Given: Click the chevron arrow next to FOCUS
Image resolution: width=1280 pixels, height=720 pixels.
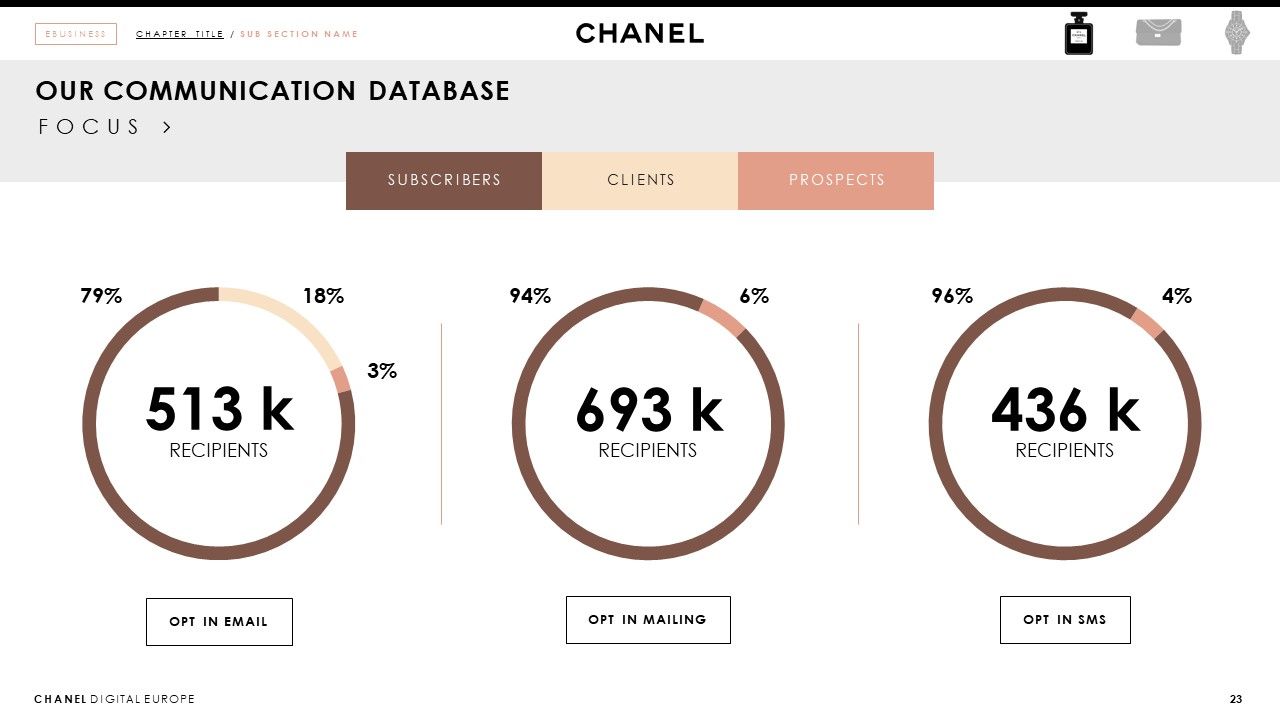Looking at the screenshot, I should [x=167, y=127].
